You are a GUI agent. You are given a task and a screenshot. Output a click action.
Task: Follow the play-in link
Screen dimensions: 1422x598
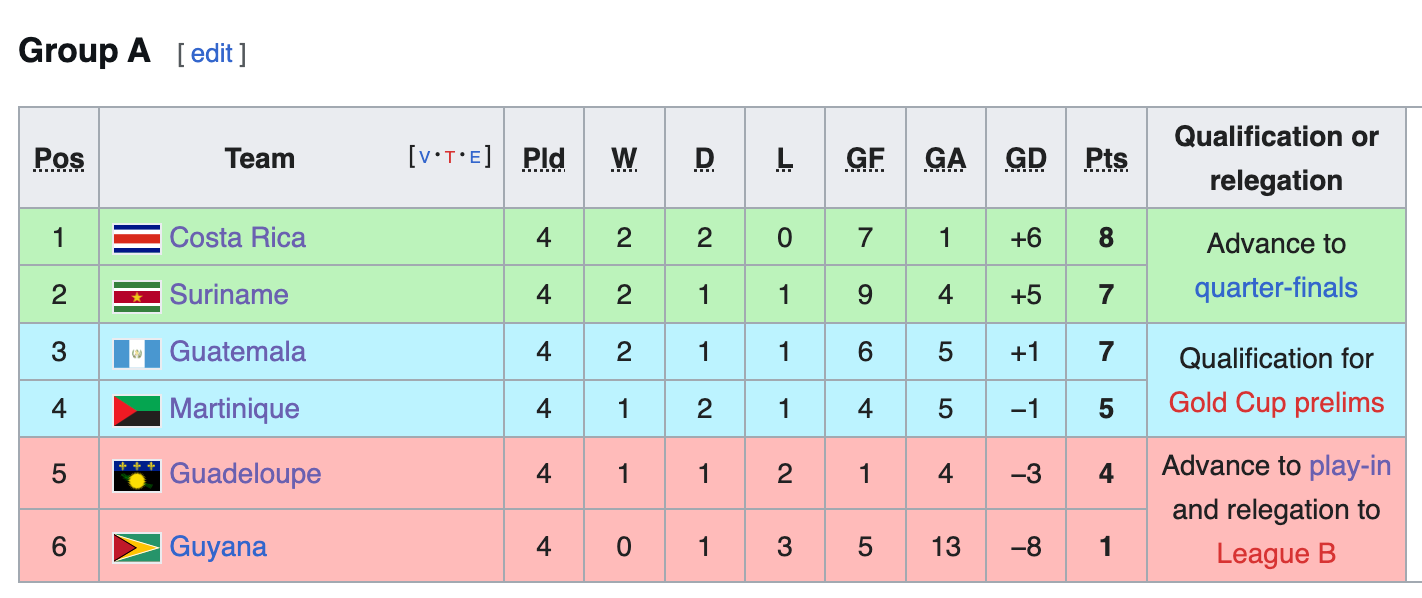click(x=1350, y=466)
